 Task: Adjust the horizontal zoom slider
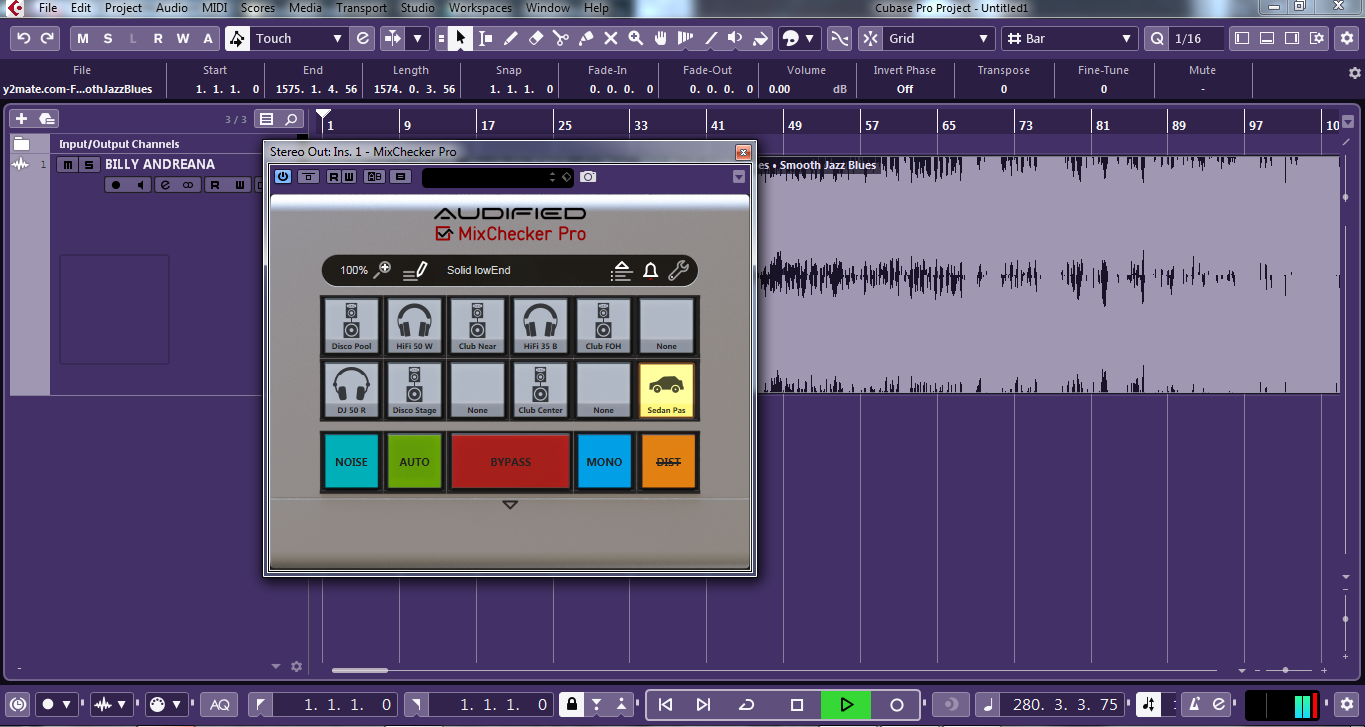point(1285,670)
